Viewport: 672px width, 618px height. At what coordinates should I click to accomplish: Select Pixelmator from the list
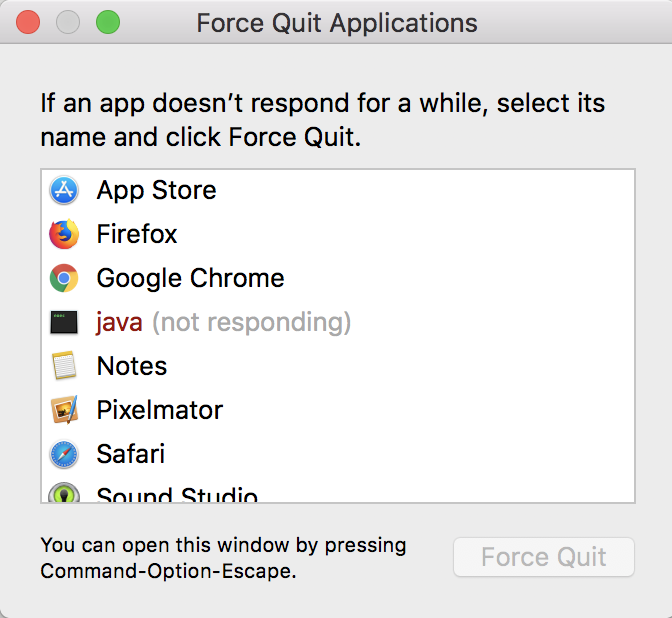[160, 410]
